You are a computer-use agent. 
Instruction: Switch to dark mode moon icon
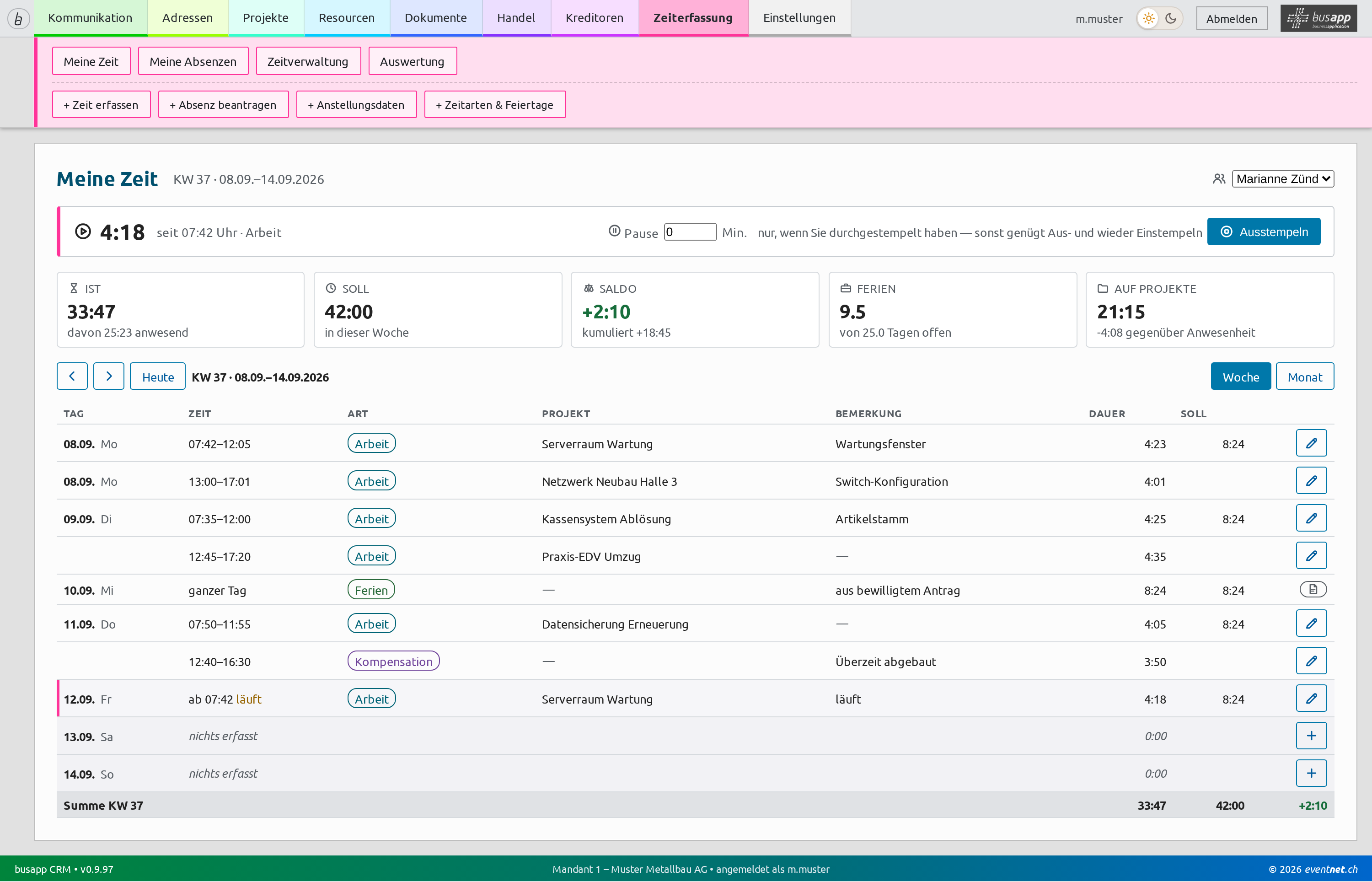pos(1171,18)
